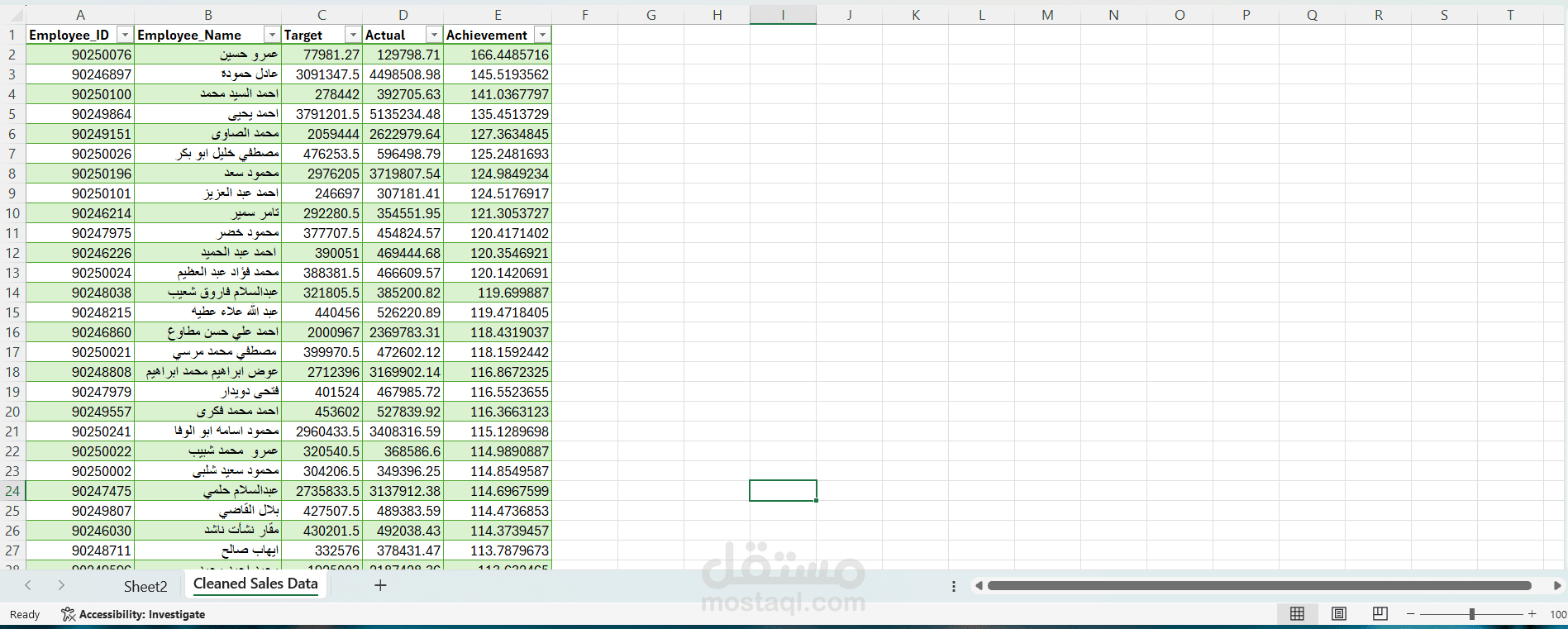Open the Target column filter dropdown

(353, 35)
